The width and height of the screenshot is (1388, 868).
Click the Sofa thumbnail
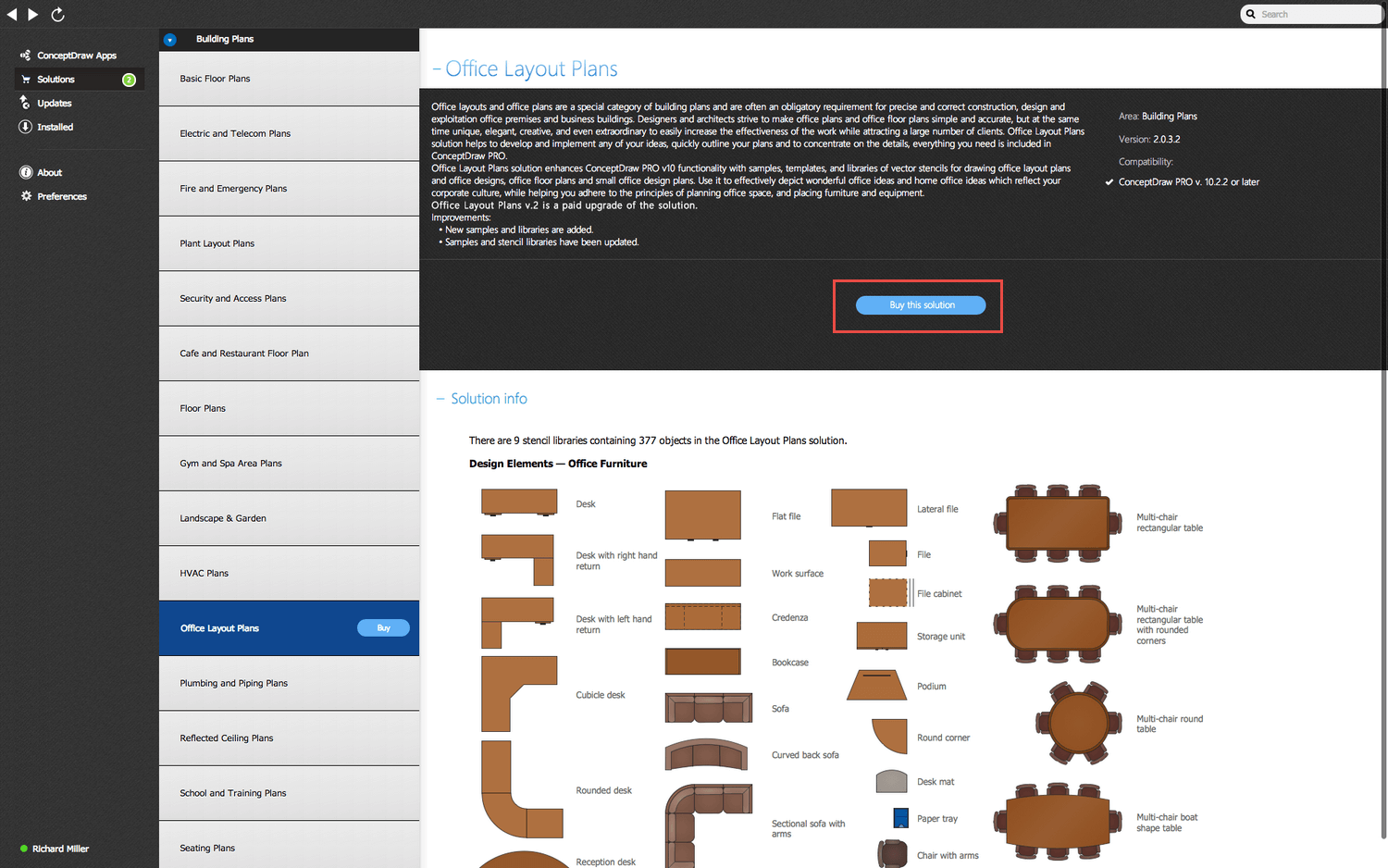pos(709,708)
